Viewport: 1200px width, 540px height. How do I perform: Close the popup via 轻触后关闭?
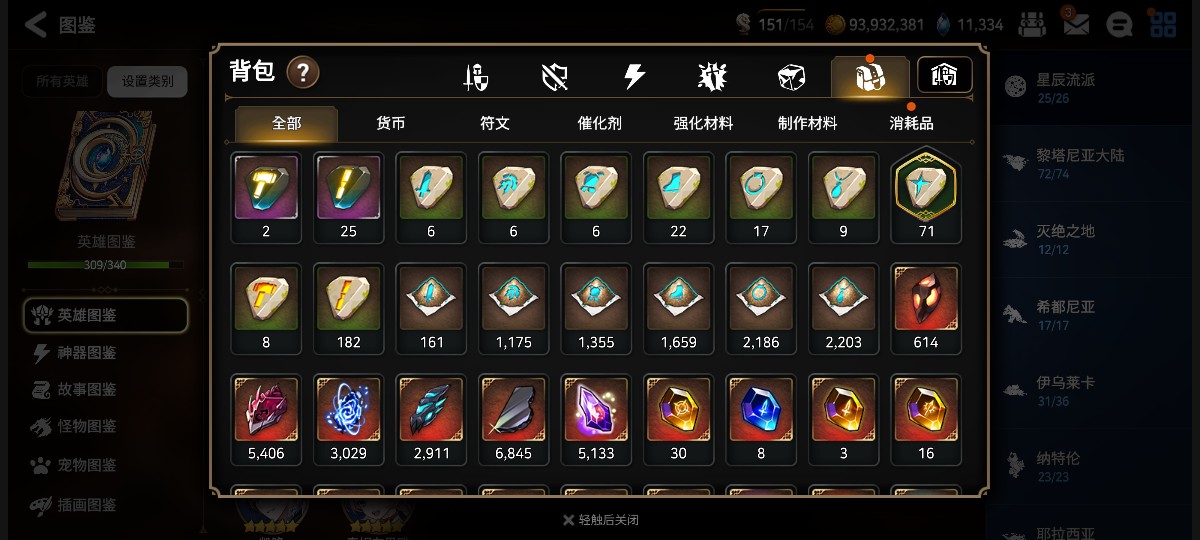pyautogui.click(x=600, y=520)
